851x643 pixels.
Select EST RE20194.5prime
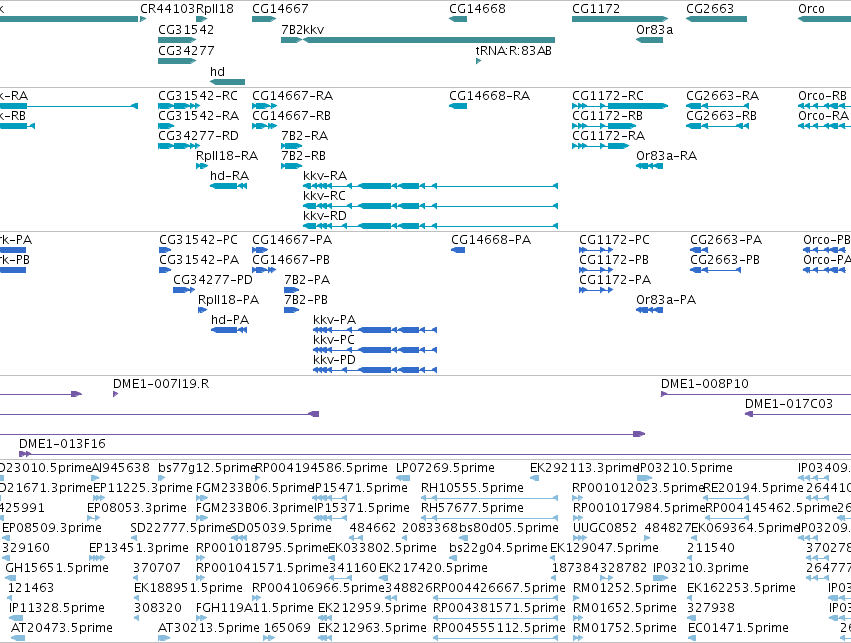coord(726,498)
